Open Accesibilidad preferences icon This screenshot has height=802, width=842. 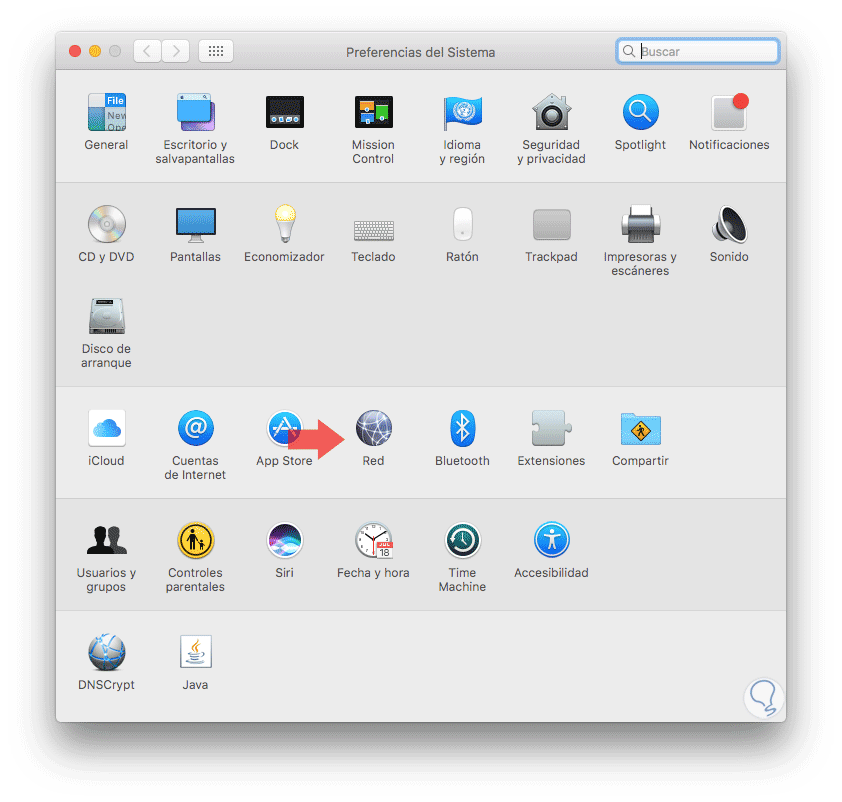(551, 540)
